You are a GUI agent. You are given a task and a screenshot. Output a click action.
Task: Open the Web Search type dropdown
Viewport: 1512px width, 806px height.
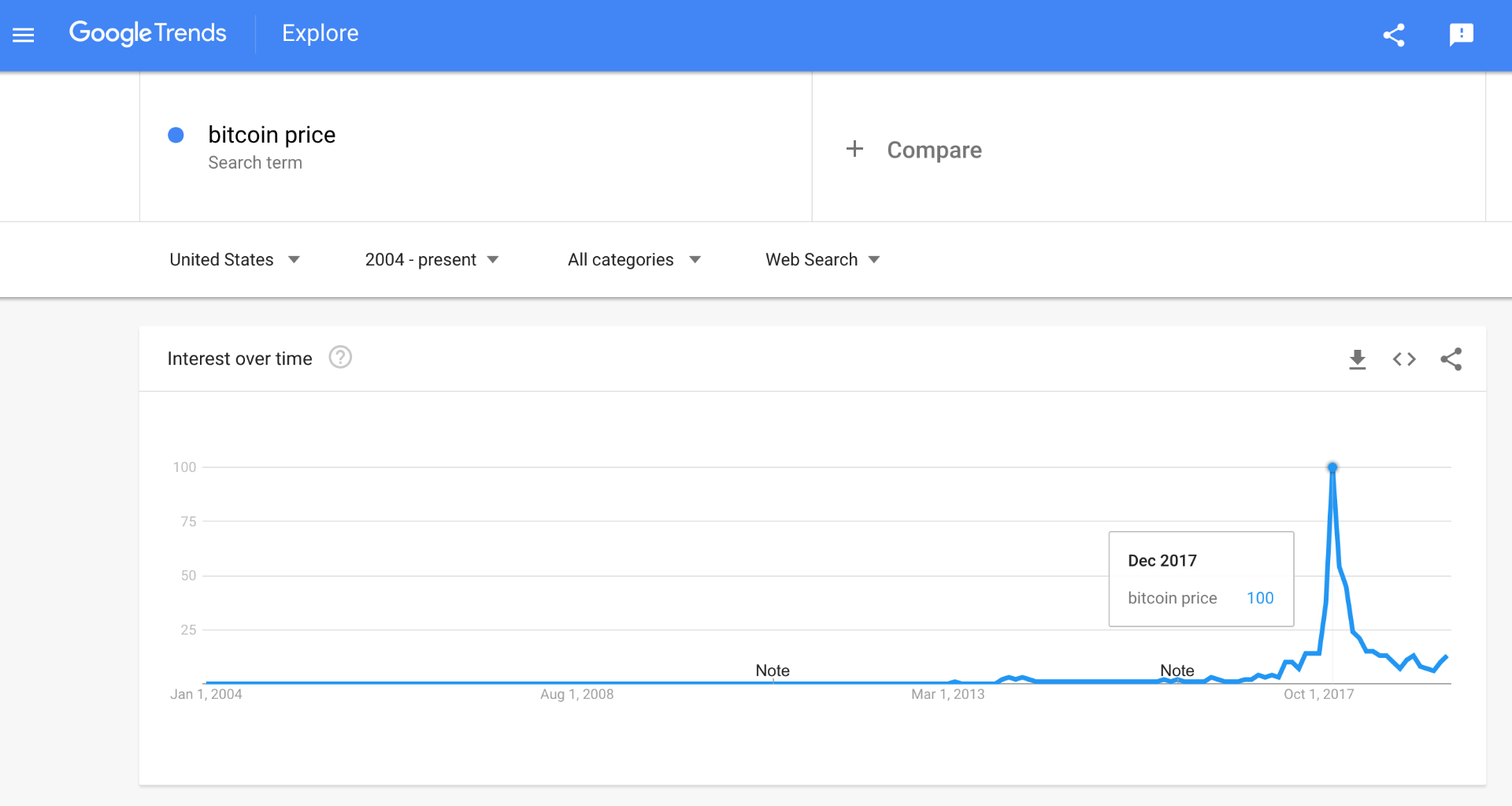822,260
